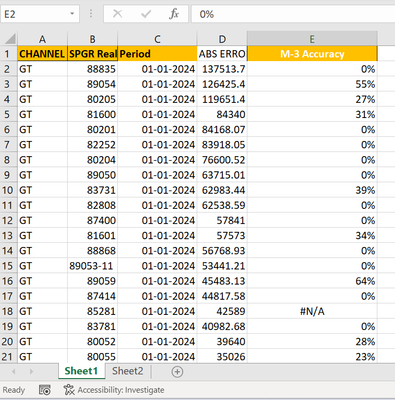This screenshot has width=395, height=400.
Task: Select the 55% accuracy cell
Action: [312, 84]
